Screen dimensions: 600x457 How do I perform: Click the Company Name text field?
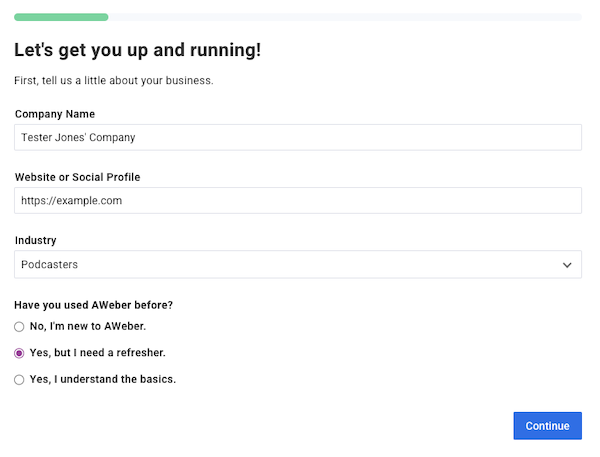(x=298, y=137)
